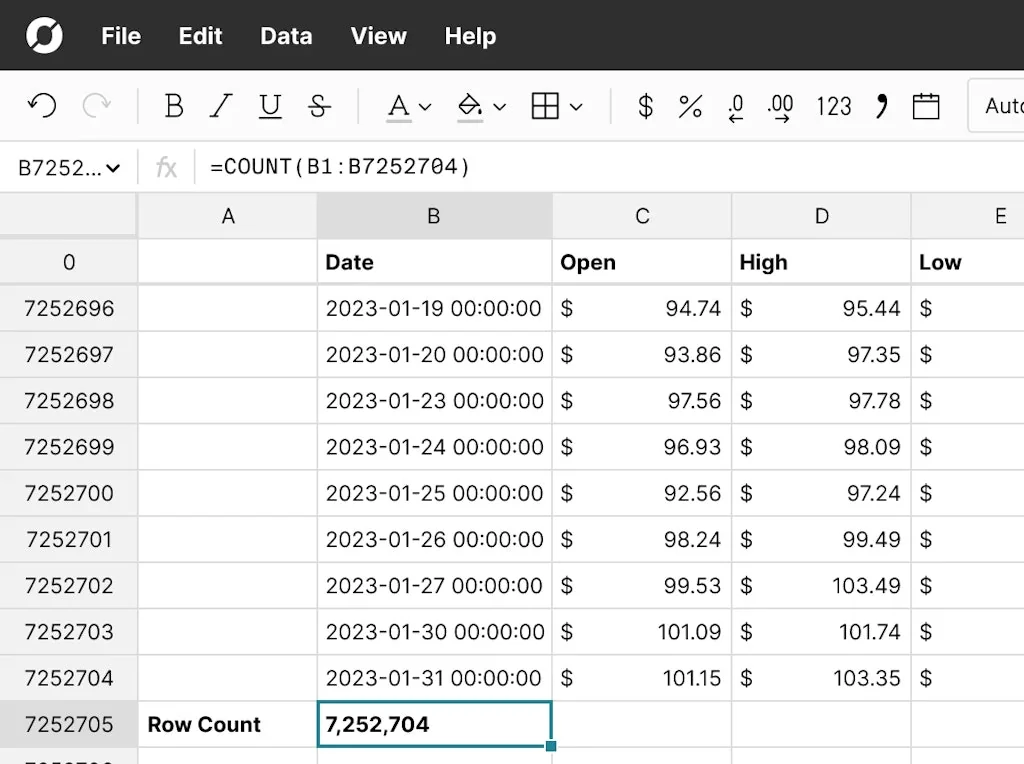This screenshot has height=764, width=1024.
Task: Toggle italic text formatting
Action: coord(221,106)
